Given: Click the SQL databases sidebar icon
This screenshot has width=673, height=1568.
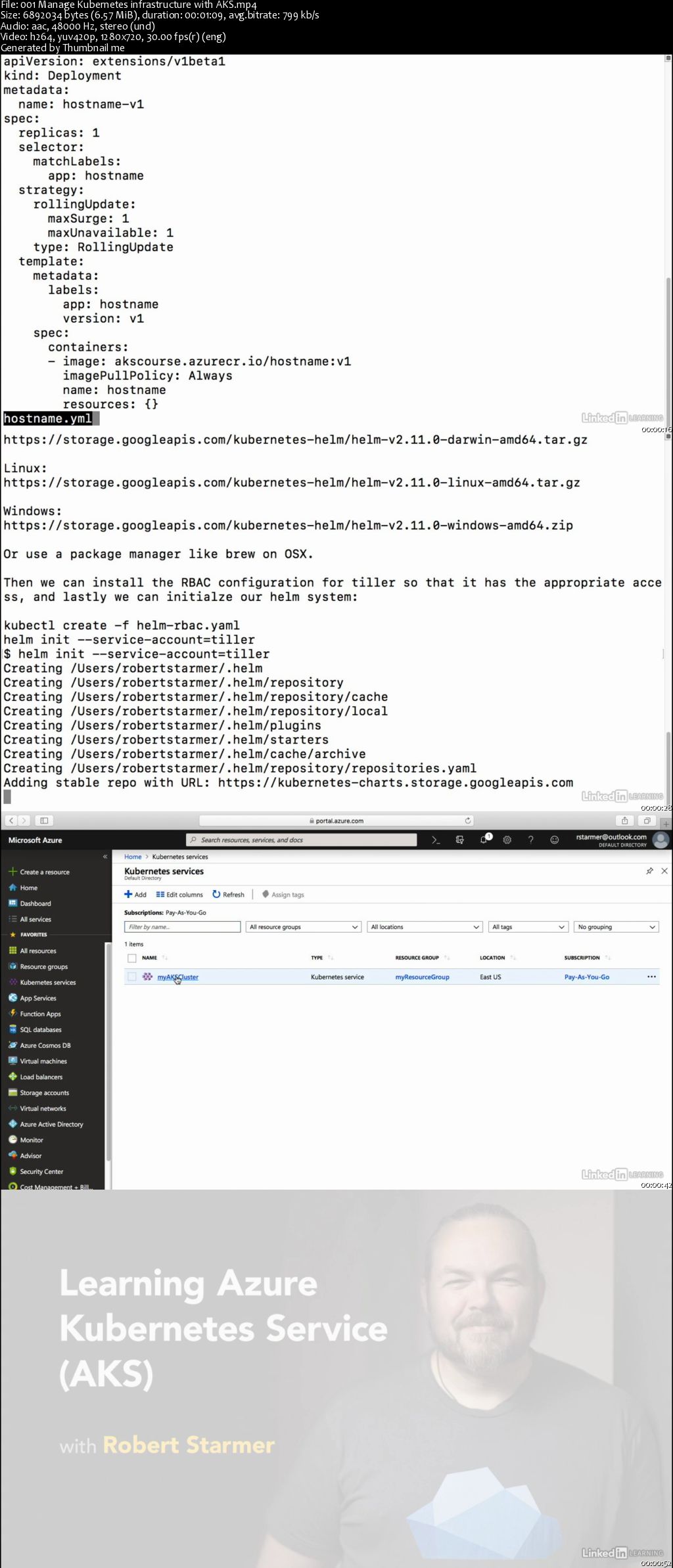Looking at the screenshot, I should [x=12, y=1029].
